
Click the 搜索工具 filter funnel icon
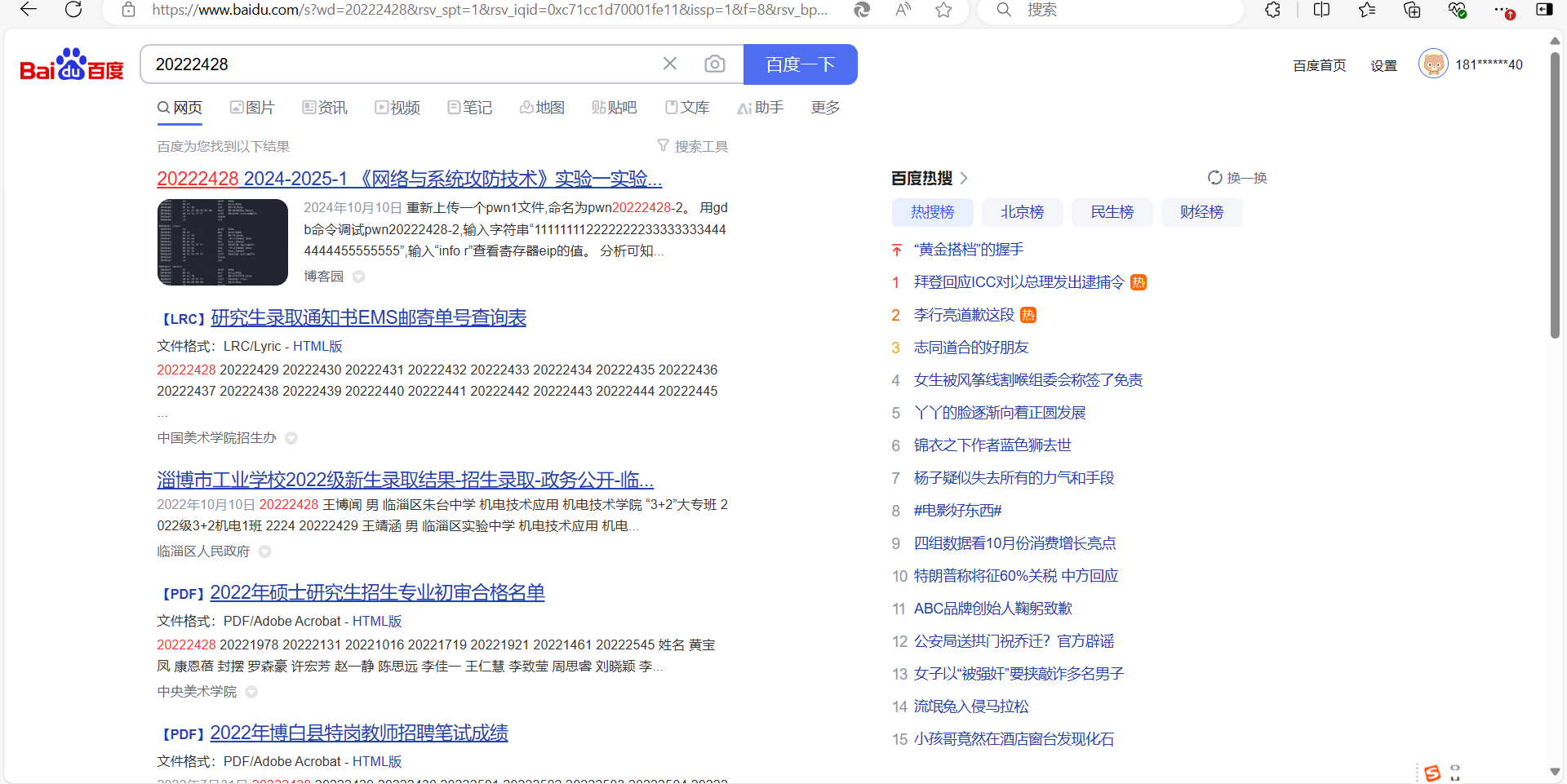[x=664, y=146]
